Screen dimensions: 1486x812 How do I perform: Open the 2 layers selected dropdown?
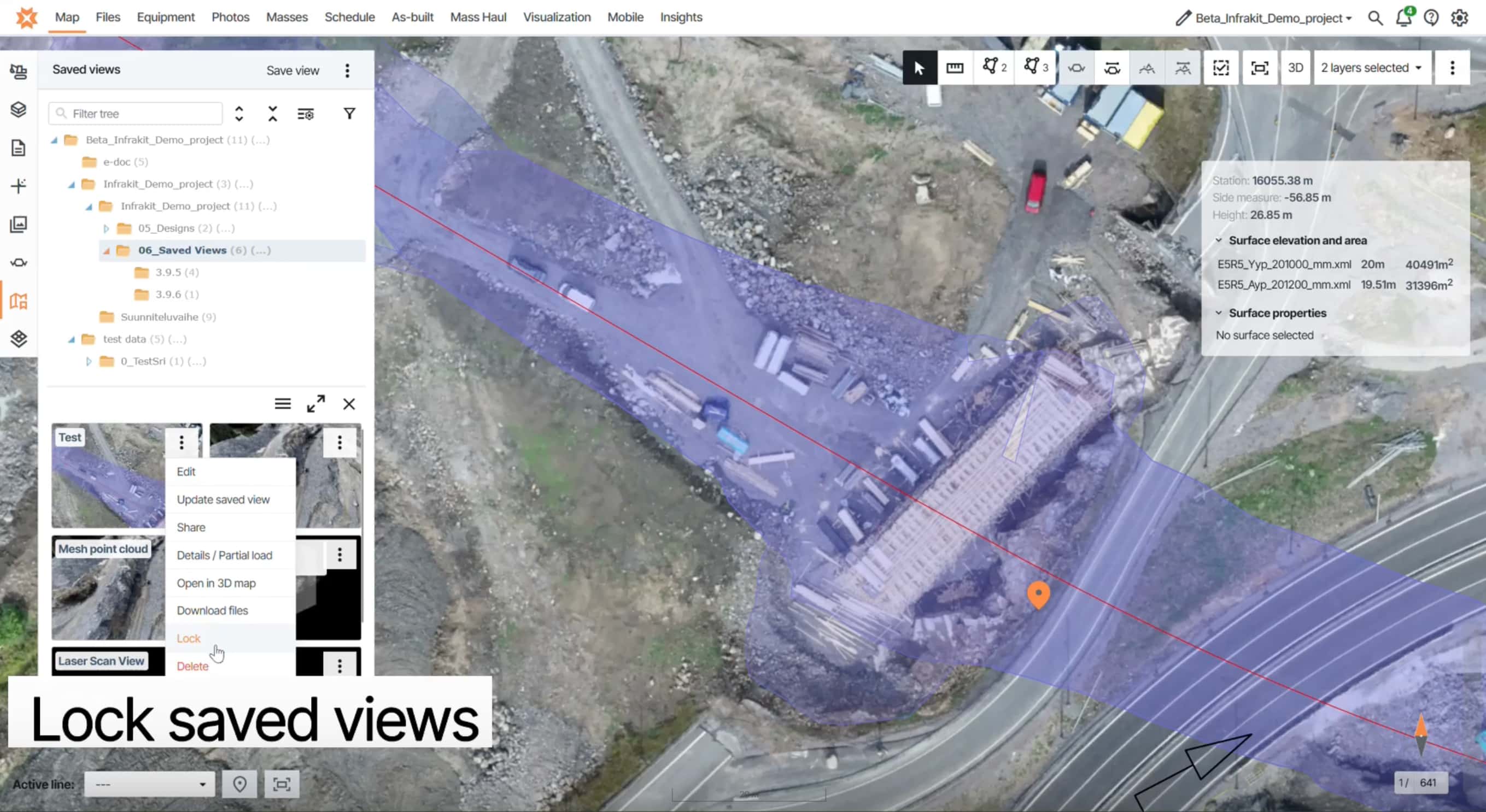1372,68
